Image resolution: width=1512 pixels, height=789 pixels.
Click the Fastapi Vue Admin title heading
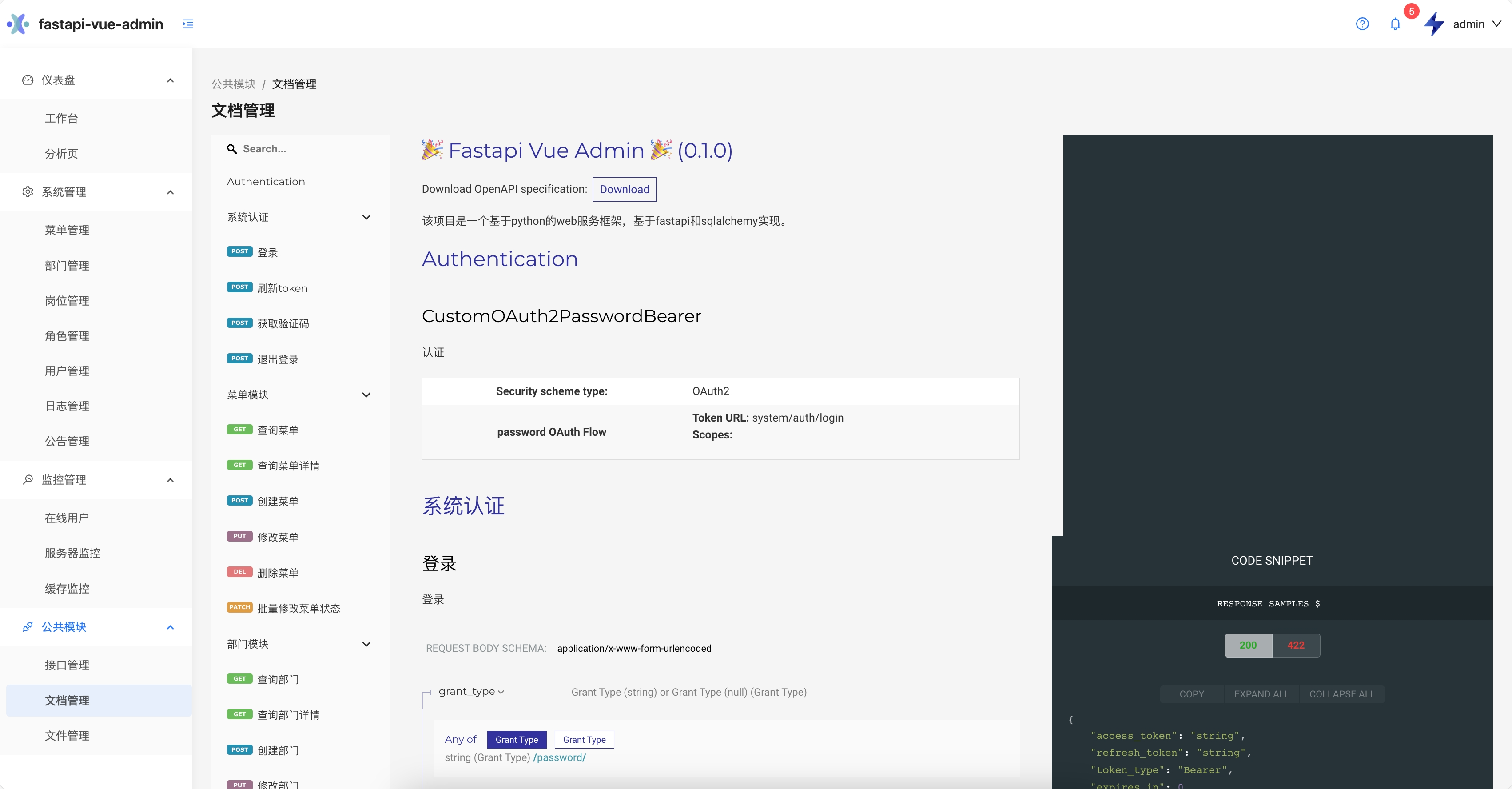coord(577,150)
